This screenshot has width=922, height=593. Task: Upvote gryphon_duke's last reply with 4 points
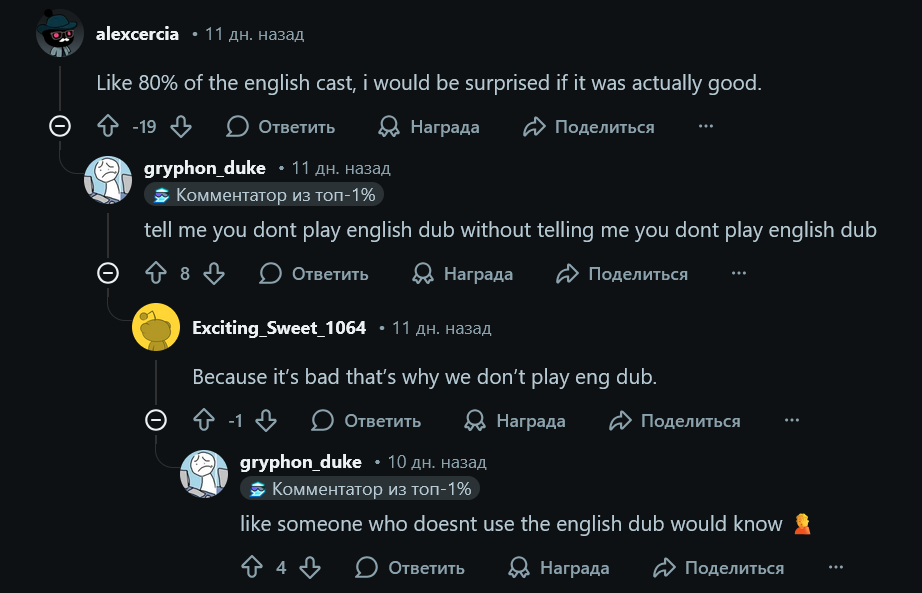click(252, 568)
